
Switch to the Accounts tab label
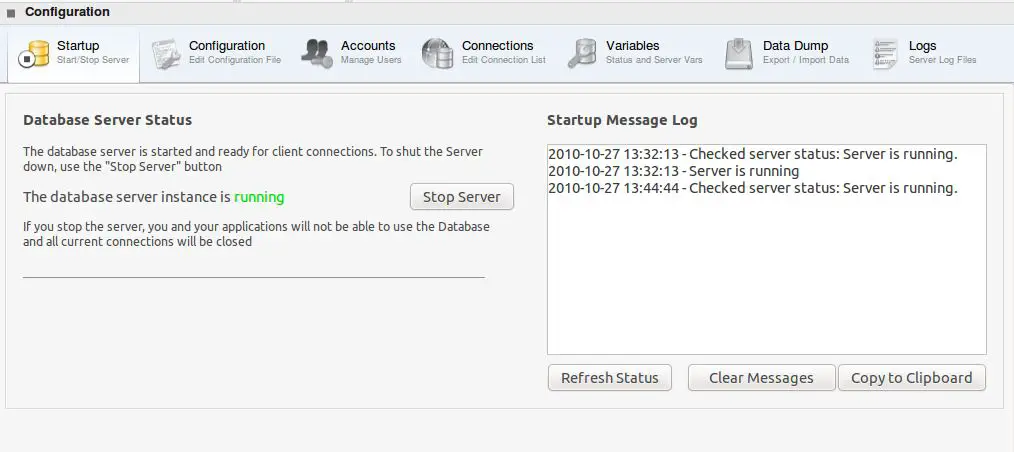[368, 46]
